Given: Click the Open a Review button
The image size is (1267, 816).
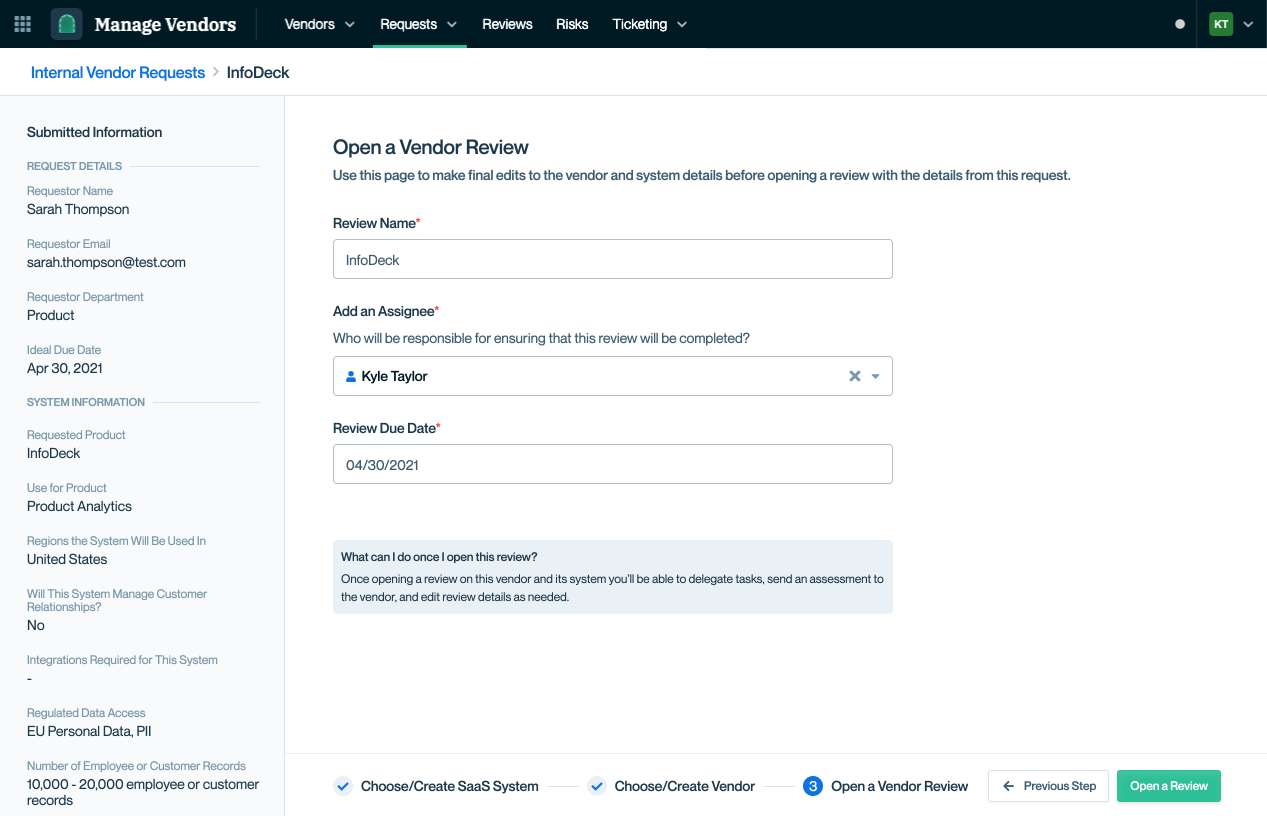Looking at the screenshot, I should click(x=1169, y=786).
